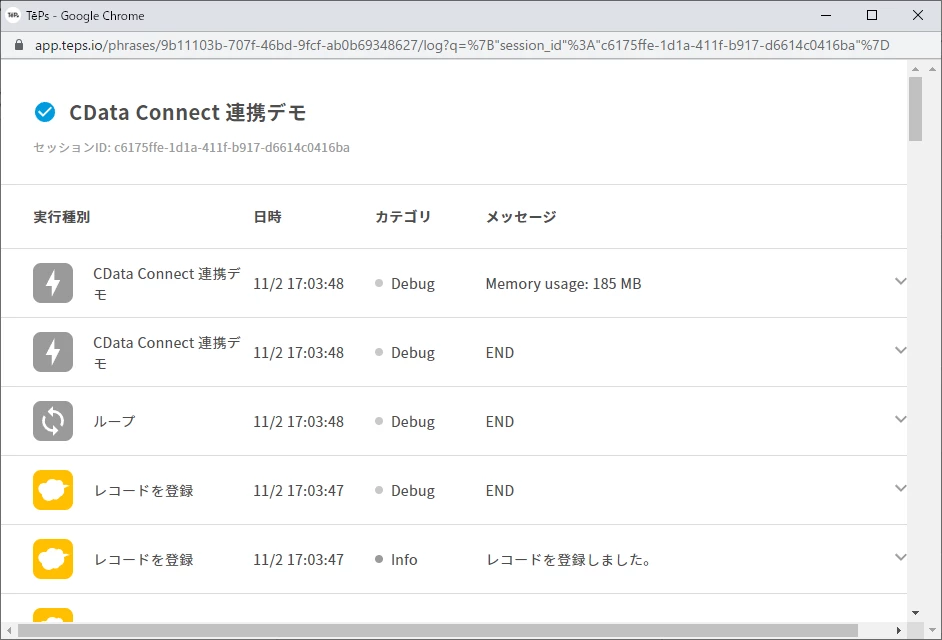942x640 pixels.
Task: Click yellow cloud icon in Debug END row
Action: 53,490
